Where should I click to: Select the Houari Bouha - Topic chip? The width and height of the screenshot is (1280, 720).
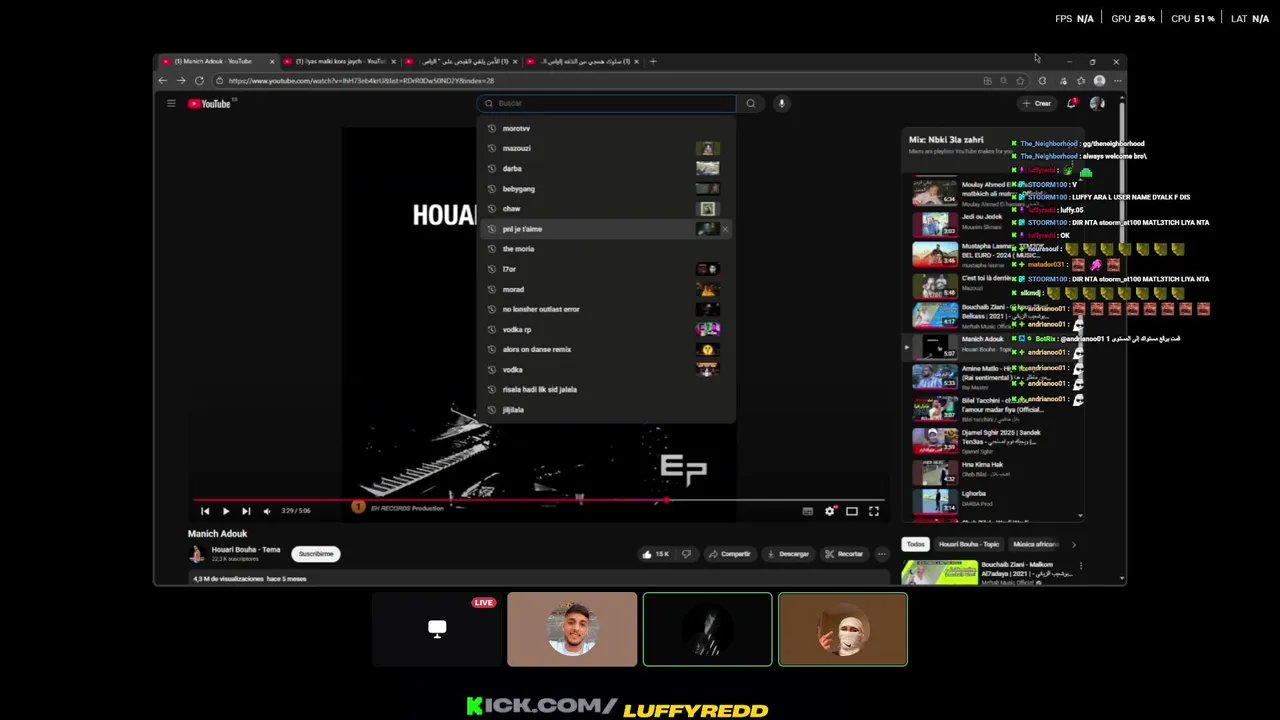coord(969,544)
